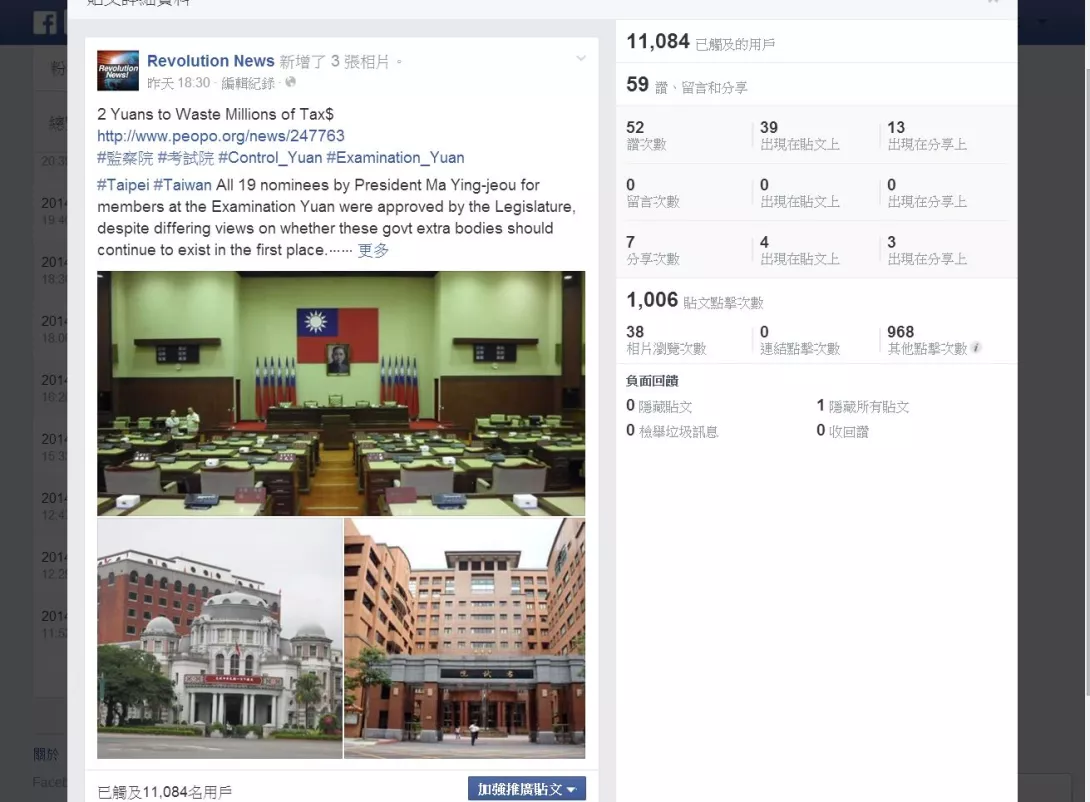Click the 0 收回讚 feedback entry
The width and height of the screenshot is (1090, 802).
tap(843, 431)
